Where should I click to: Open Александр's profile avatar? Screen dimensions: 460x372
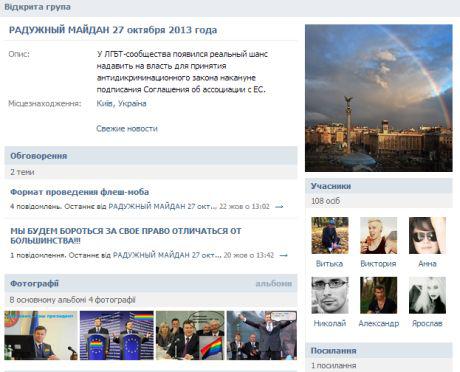[378, 295]
